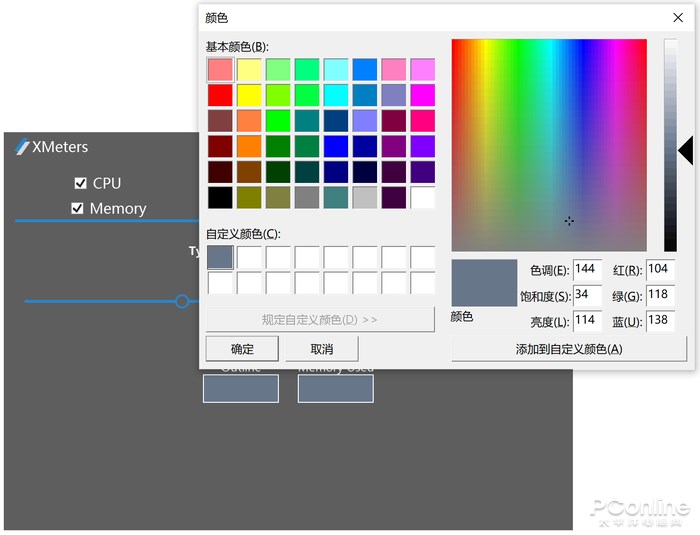Screen dimensions: 700x535
Task: Select the black basic color swatch
Action: pyautogui.click(x=220, y=197)
